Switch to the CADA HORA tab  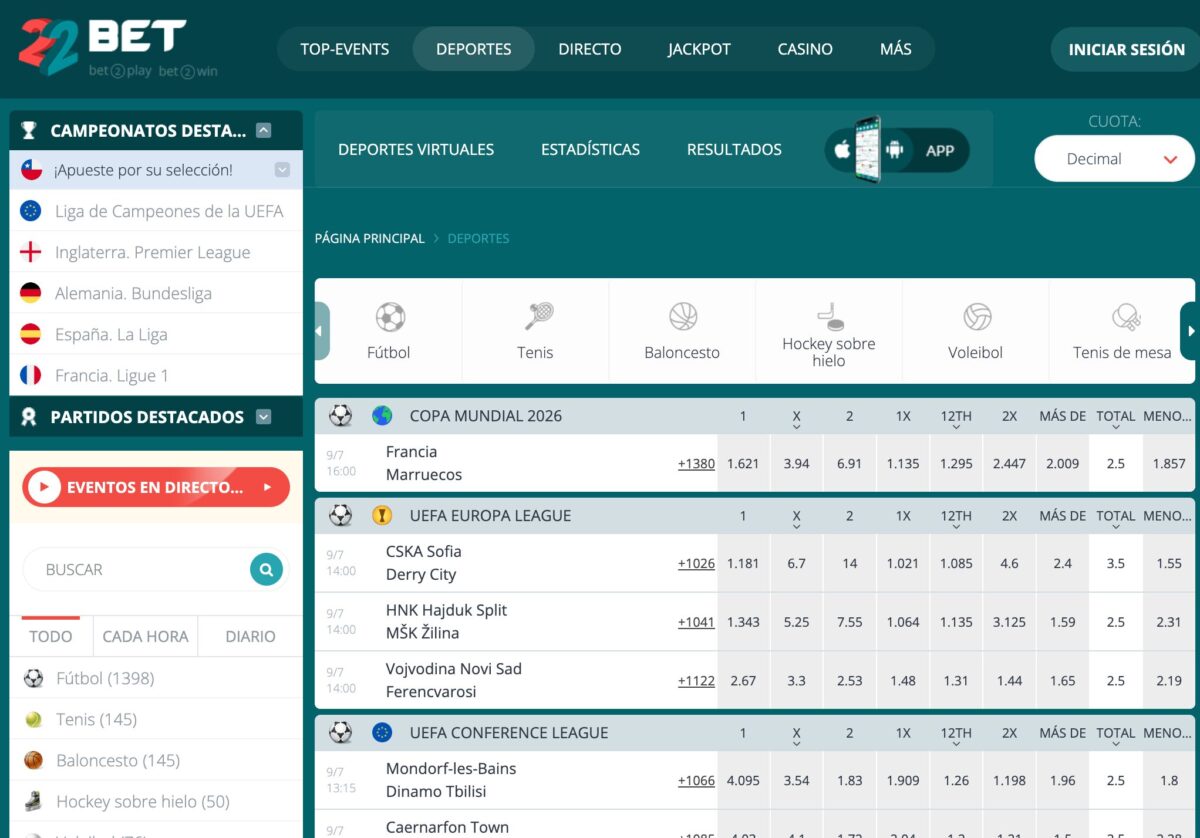[146, 636]
